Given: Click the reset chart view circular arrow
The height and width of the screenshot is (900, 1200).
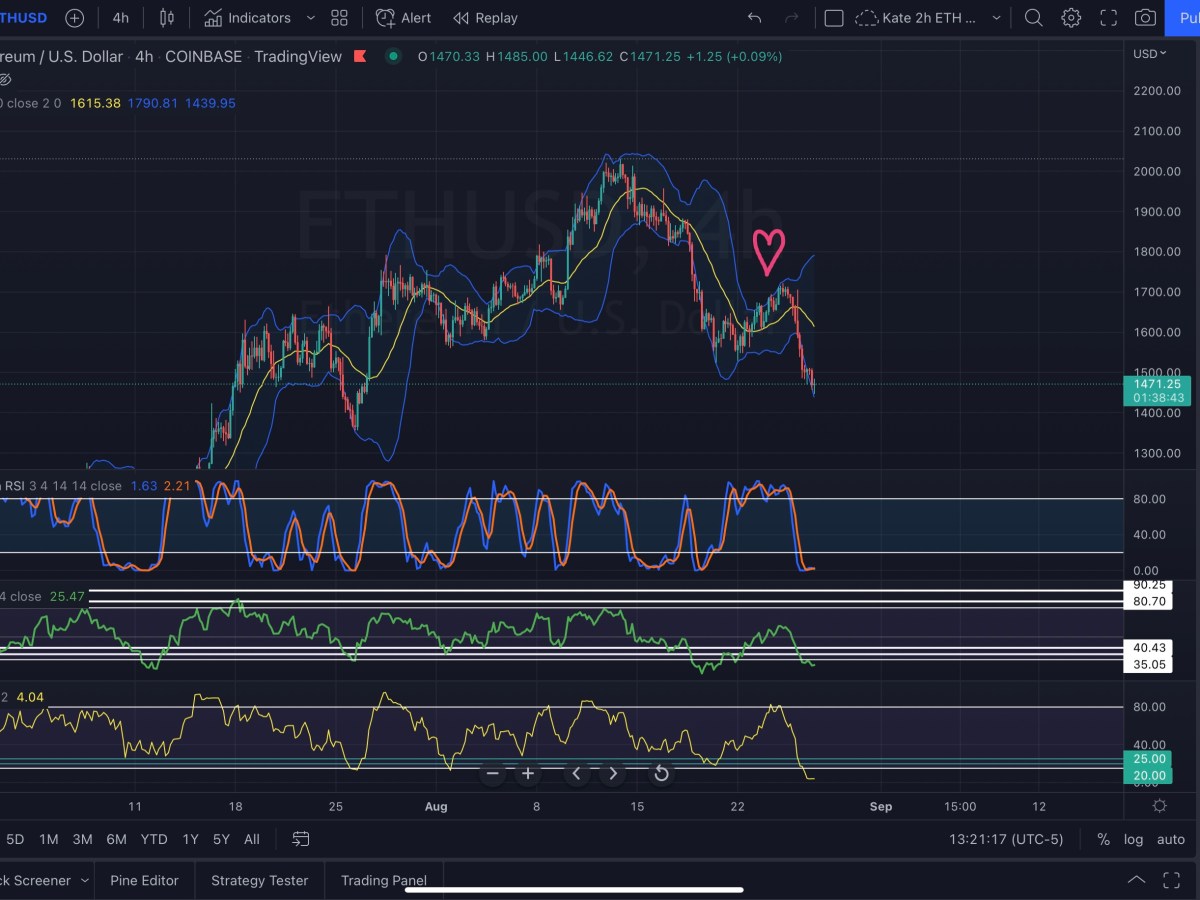Looking at the screenshot, I should (661, 773).
